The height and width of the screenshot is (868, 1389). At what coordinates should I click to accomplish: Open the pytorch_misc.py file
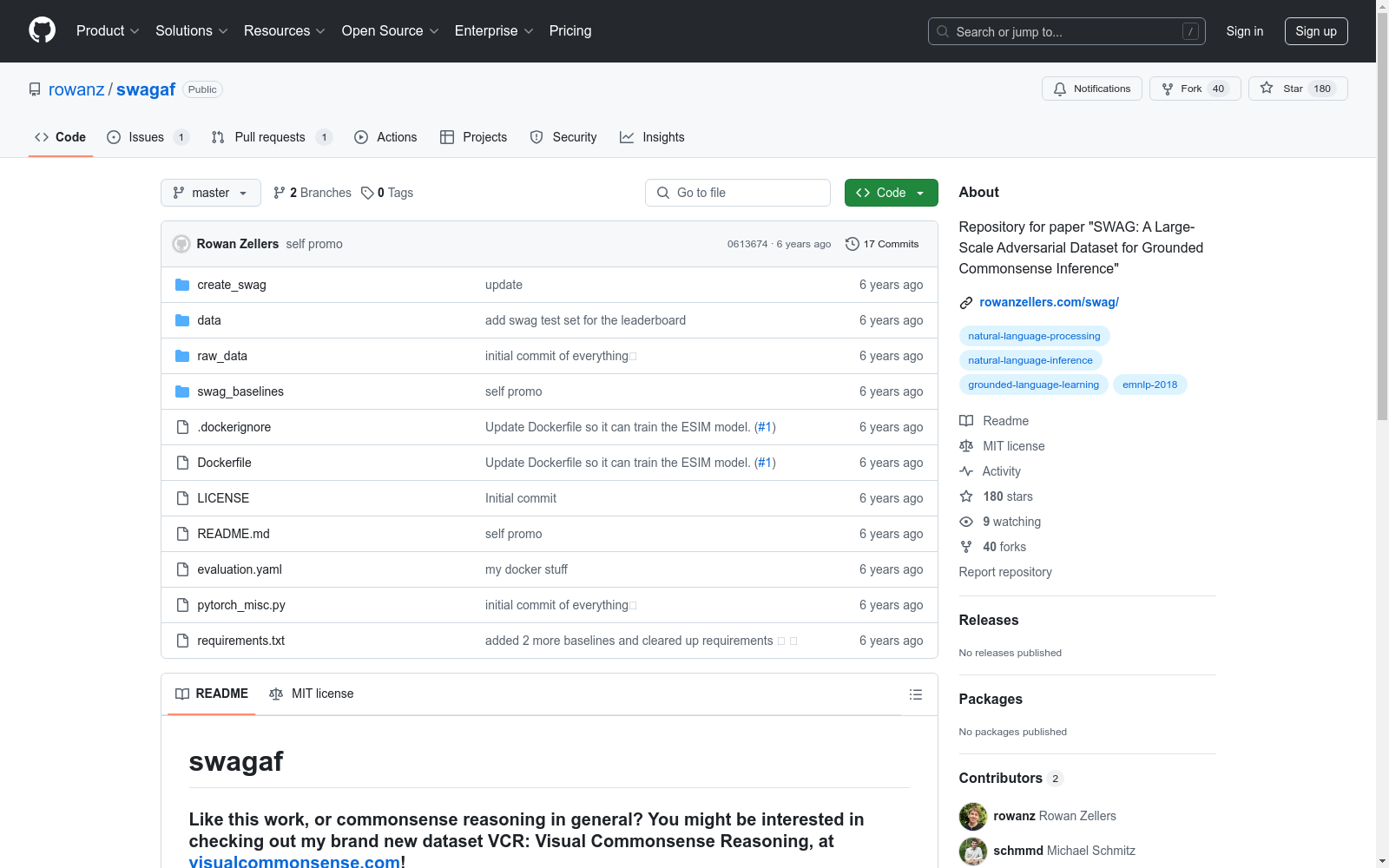click(241, 605)
